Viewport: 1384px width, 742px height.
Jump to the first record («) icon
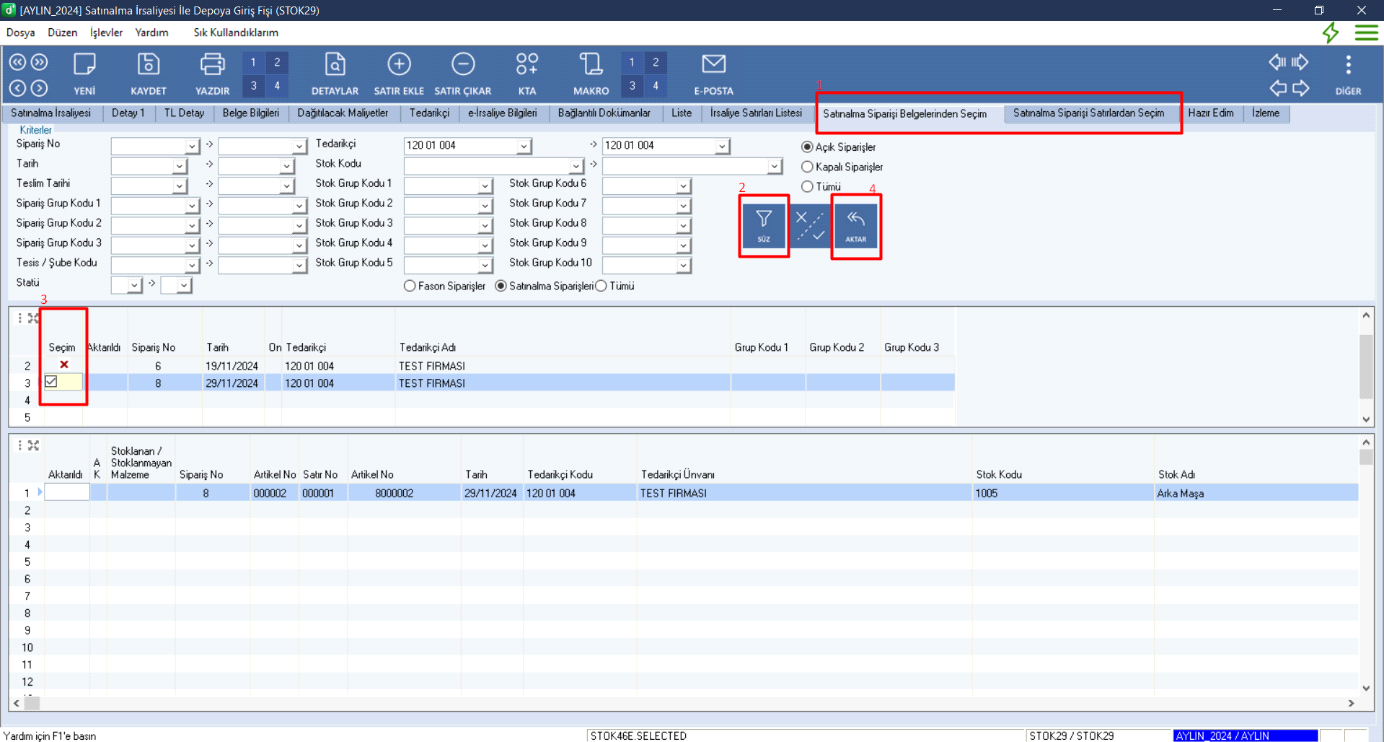coord(17,63)
